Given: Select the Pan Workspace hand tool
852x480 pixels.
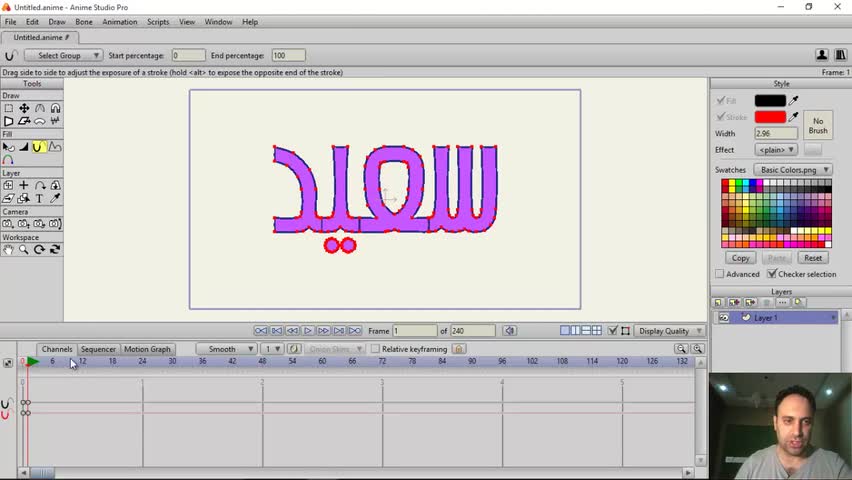Looking at the screenshot, I should tap(8, 250).
